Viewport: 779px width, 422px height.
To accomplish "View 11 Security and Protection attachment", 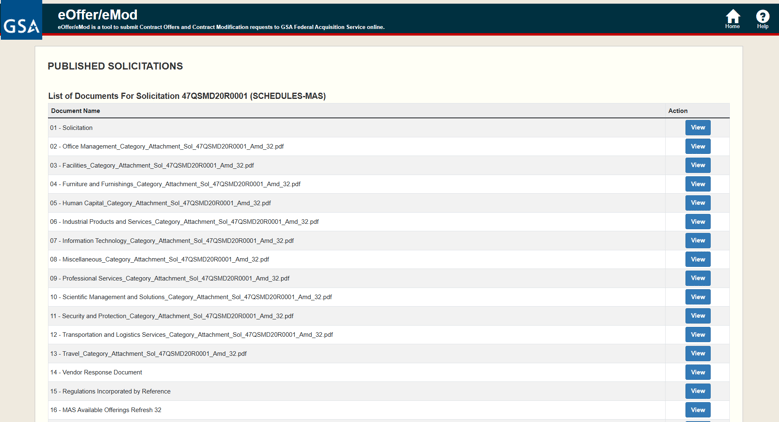I will 698,316.
